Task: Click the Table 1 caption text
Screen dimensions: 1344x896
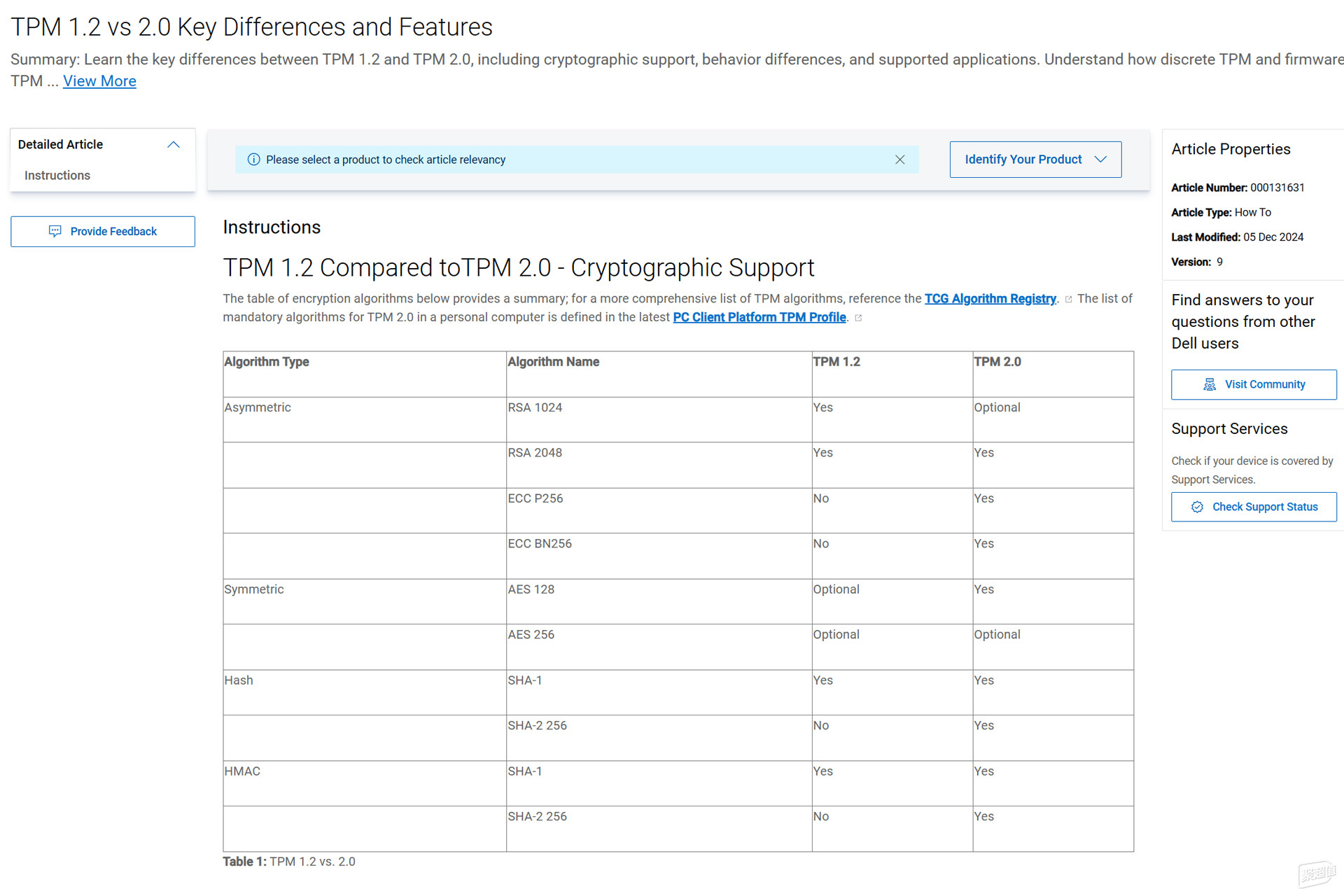Action: click(289, 862)
